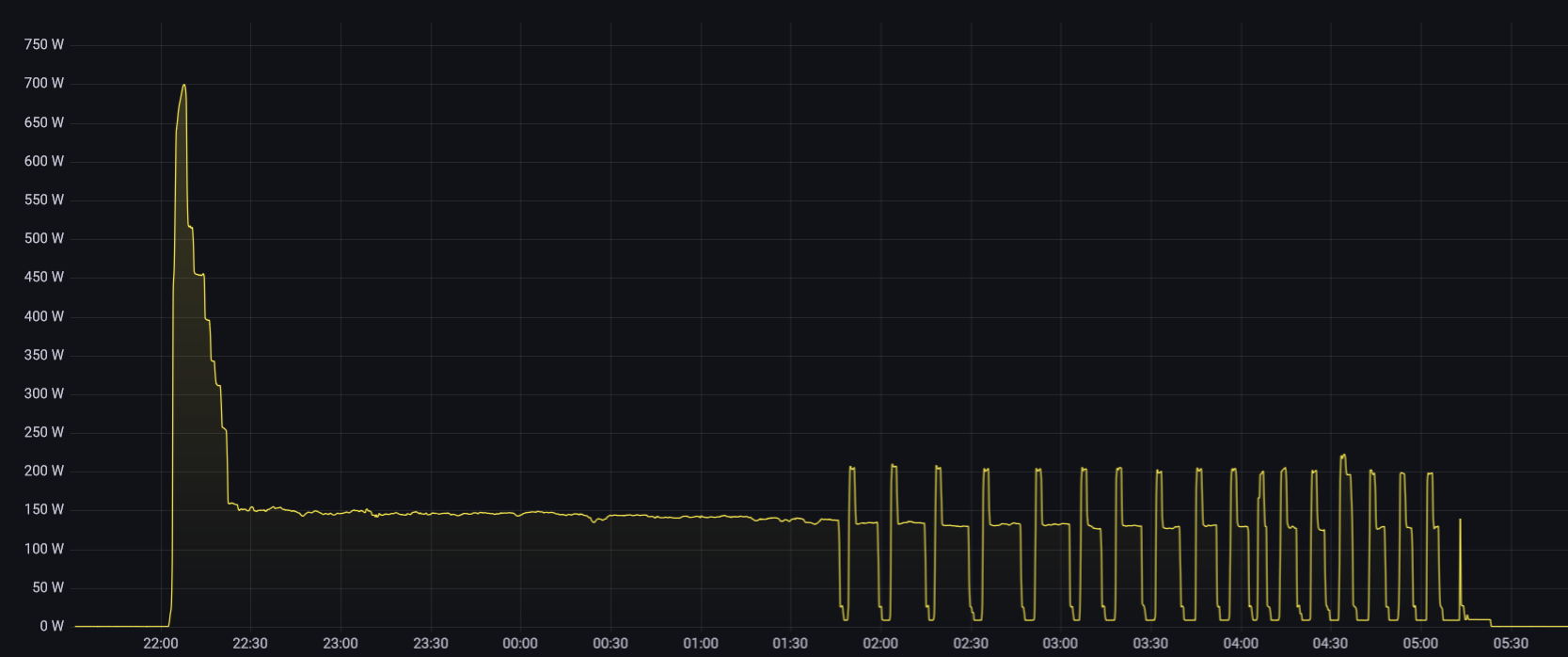Click the 150 W axis label
The width and height of the screenshot is (1568, 657).
pyautogui.click(x=44, y=509)
